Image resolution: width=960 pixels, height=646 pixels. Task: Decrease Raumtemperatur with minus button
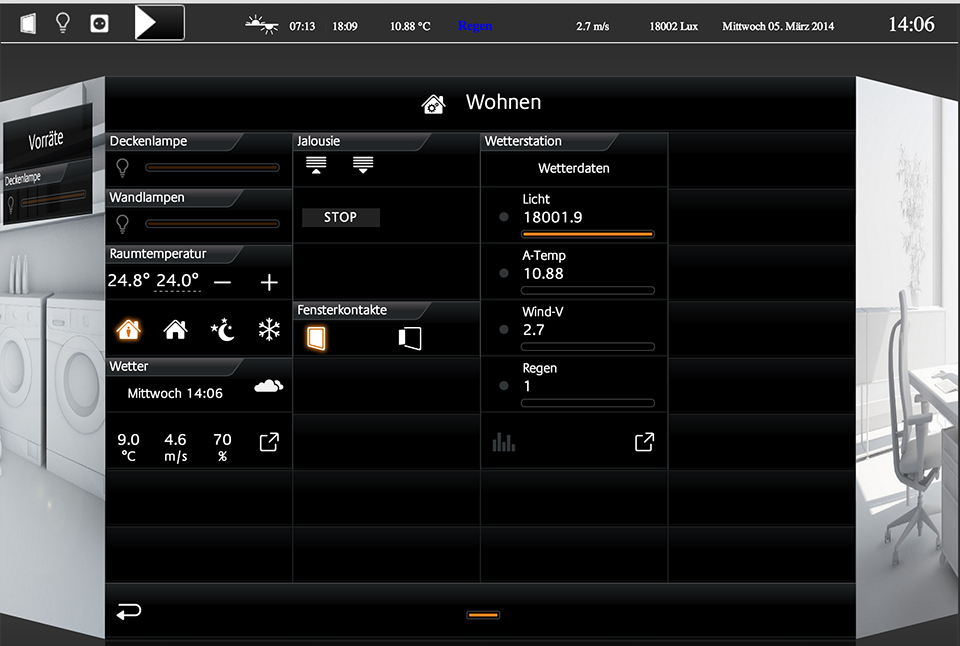(222, 283)
